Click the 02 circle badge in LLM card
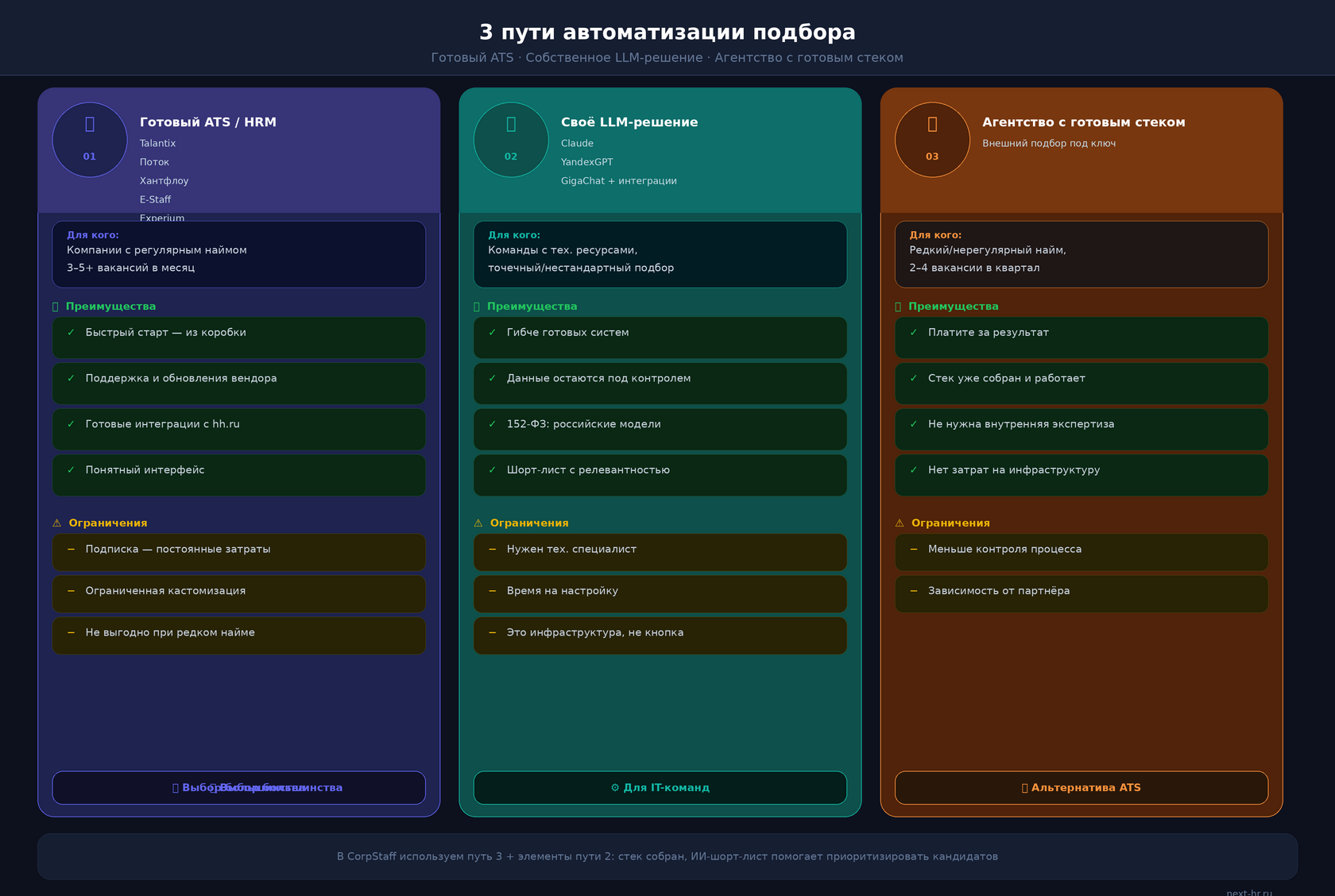 click(x=511, y=140)
